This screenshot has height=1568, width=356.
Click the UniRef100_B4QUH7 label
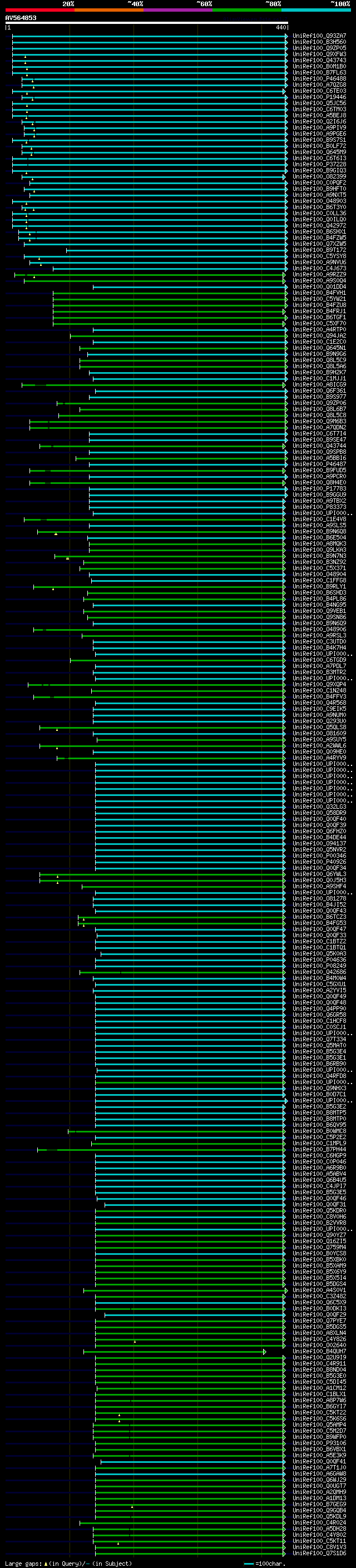pyautogui.click(x=319, y=1351)
